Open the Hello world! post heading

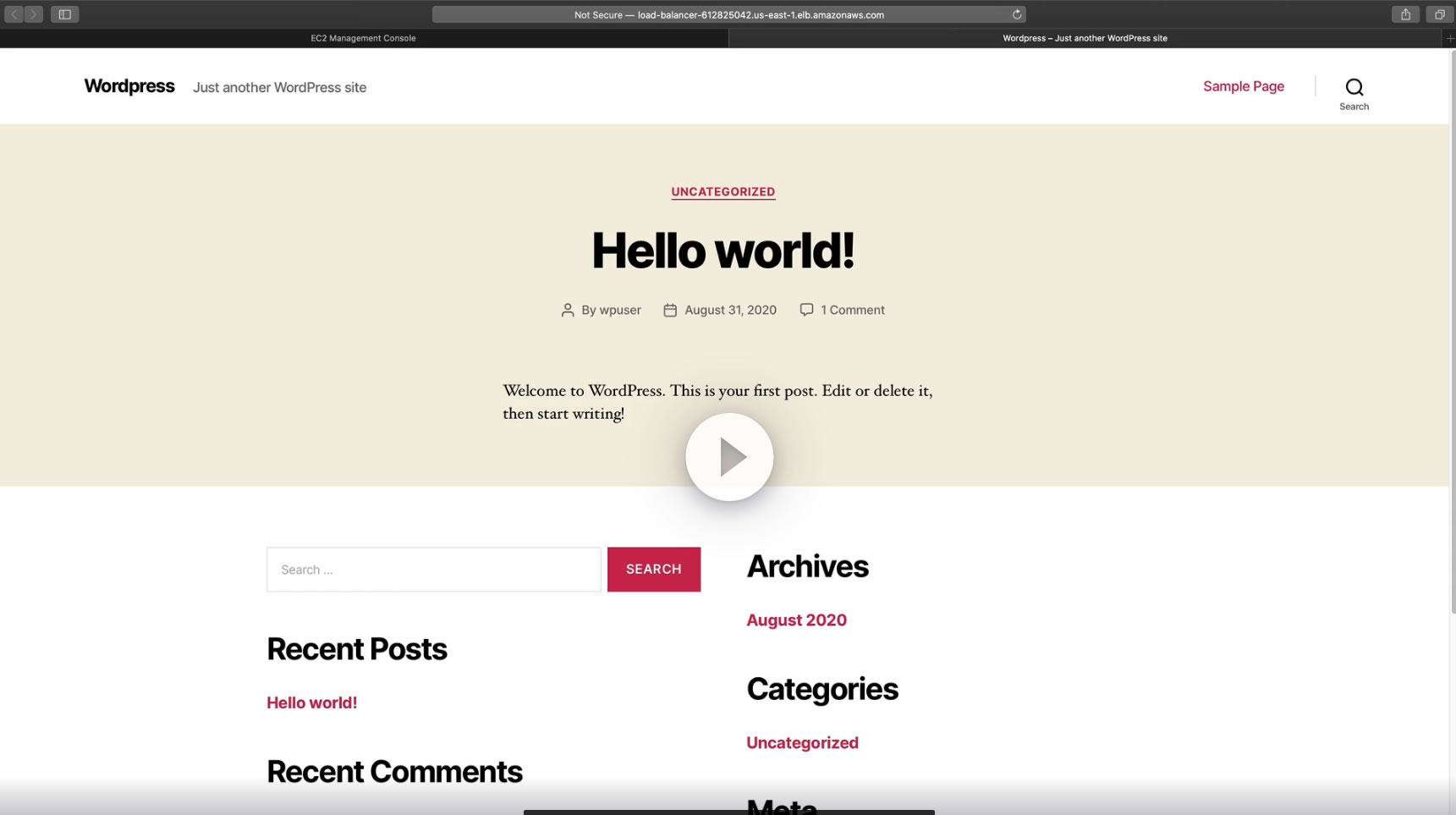click(x=723, y=251)
